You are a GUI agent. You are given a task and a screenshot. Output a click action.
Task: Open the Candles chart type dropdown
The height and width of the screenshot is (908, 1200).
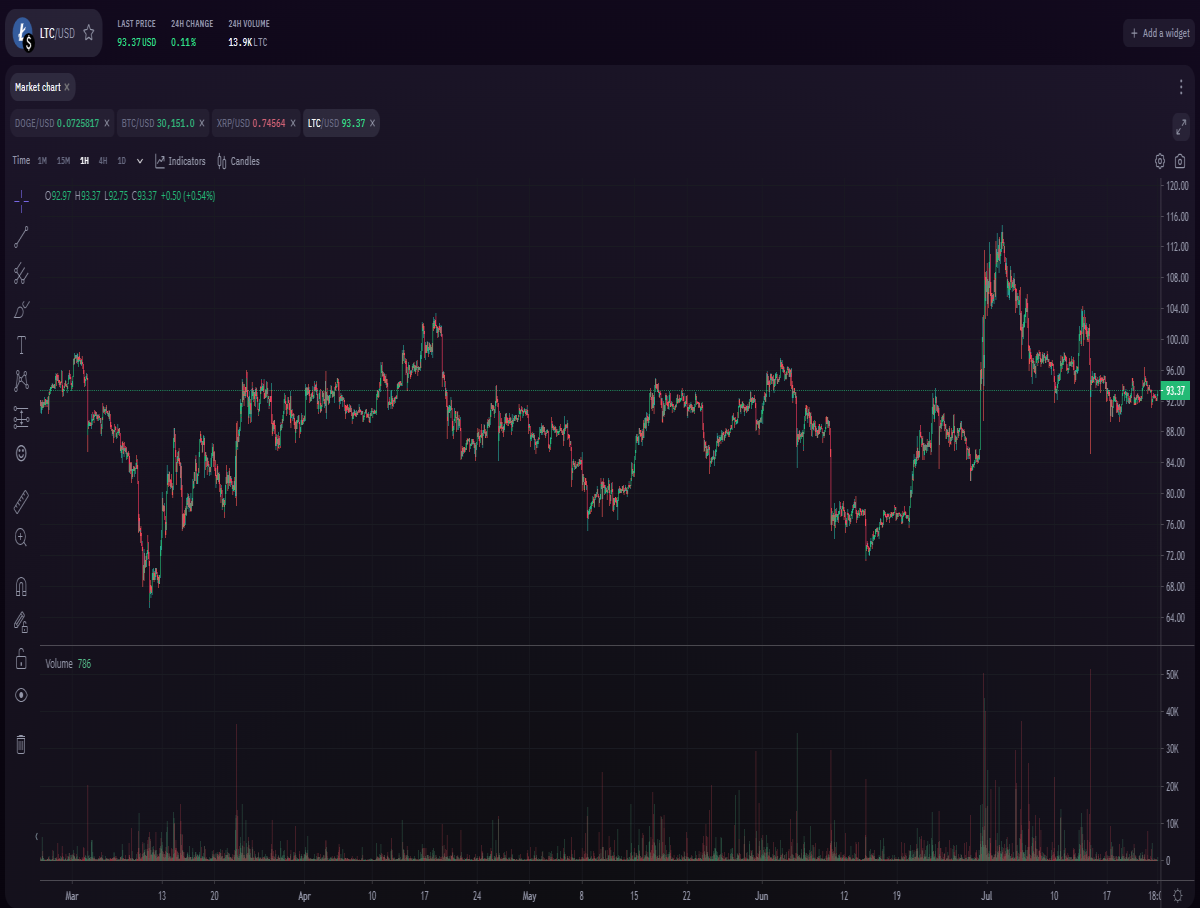click(x=238, y=161)
